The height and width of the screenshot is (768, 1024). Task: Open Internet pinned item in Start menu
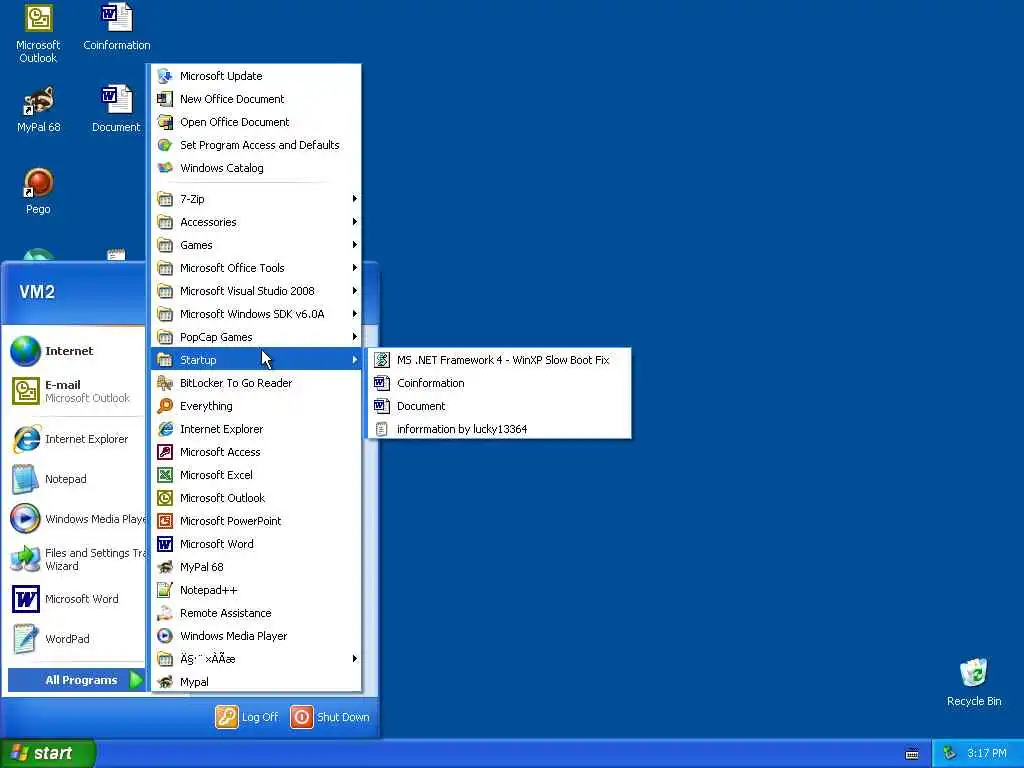coord(75,351)
